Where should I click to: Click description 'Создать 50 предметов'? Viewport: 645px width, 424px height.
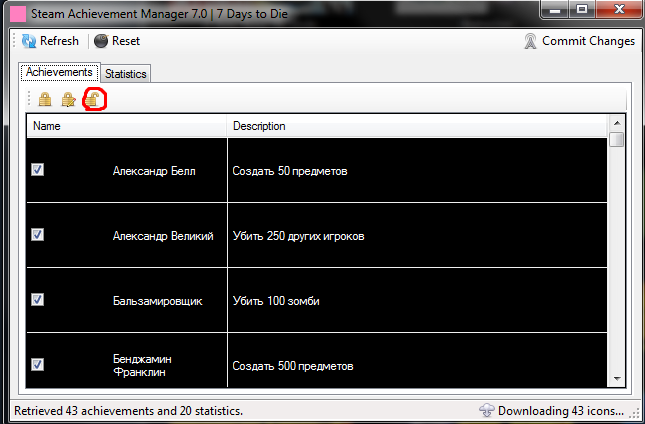pos(290,171)
